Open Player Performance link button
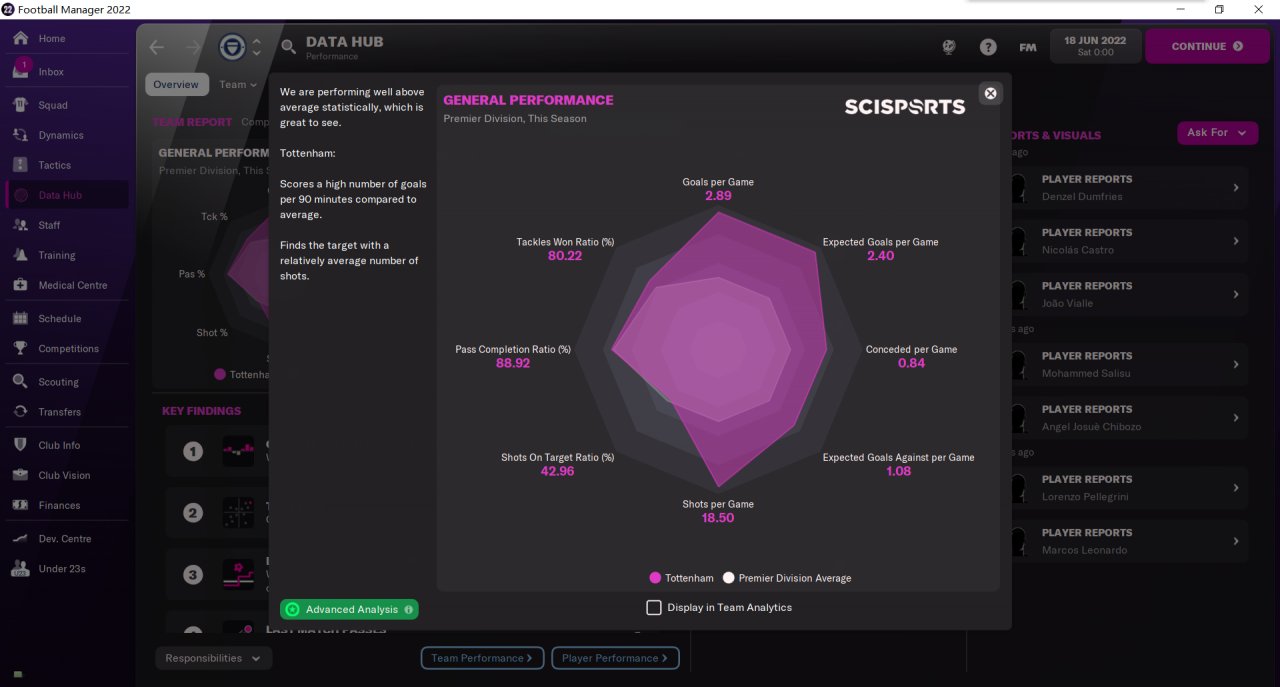1280x687 pixels. (x=615, y=658)
